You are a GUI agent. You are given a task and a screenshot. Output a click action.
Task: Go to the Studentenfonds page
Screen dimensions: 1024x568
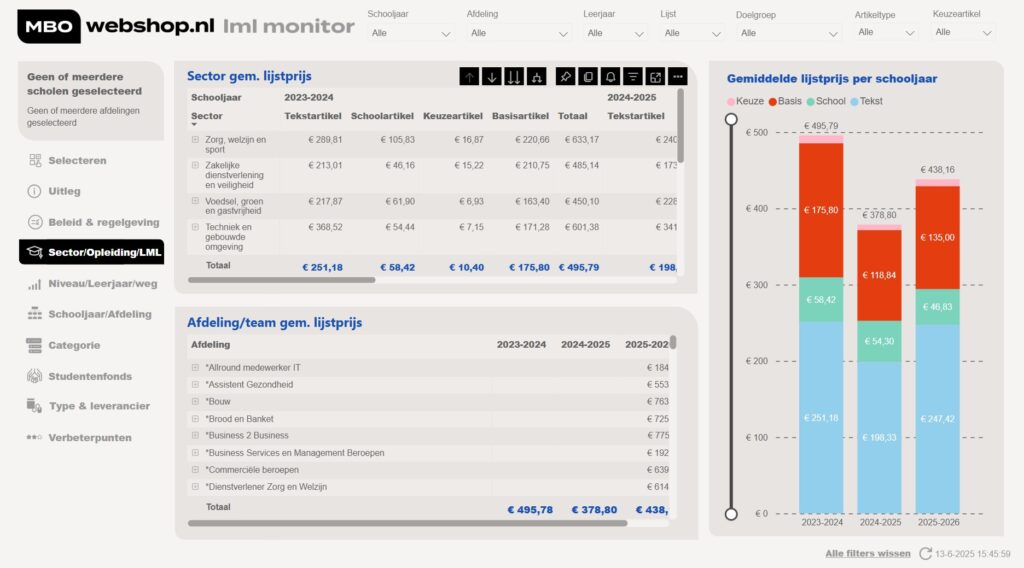[90, 376]
